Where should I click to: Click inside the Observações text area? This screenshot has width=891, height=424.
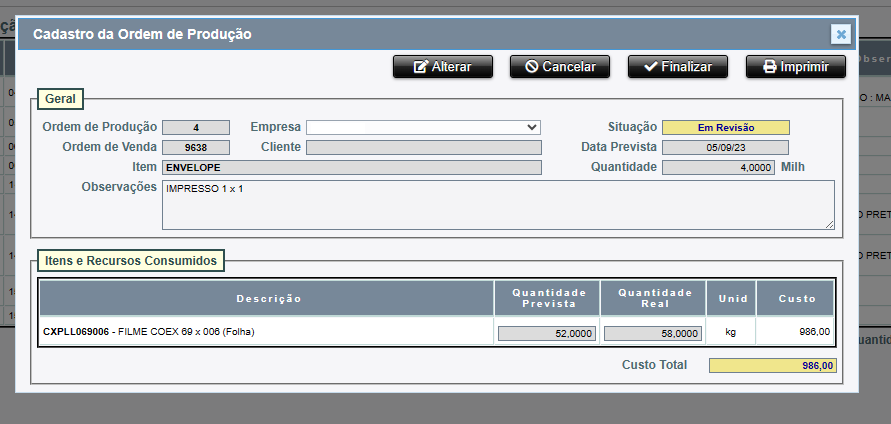[497, 205]
